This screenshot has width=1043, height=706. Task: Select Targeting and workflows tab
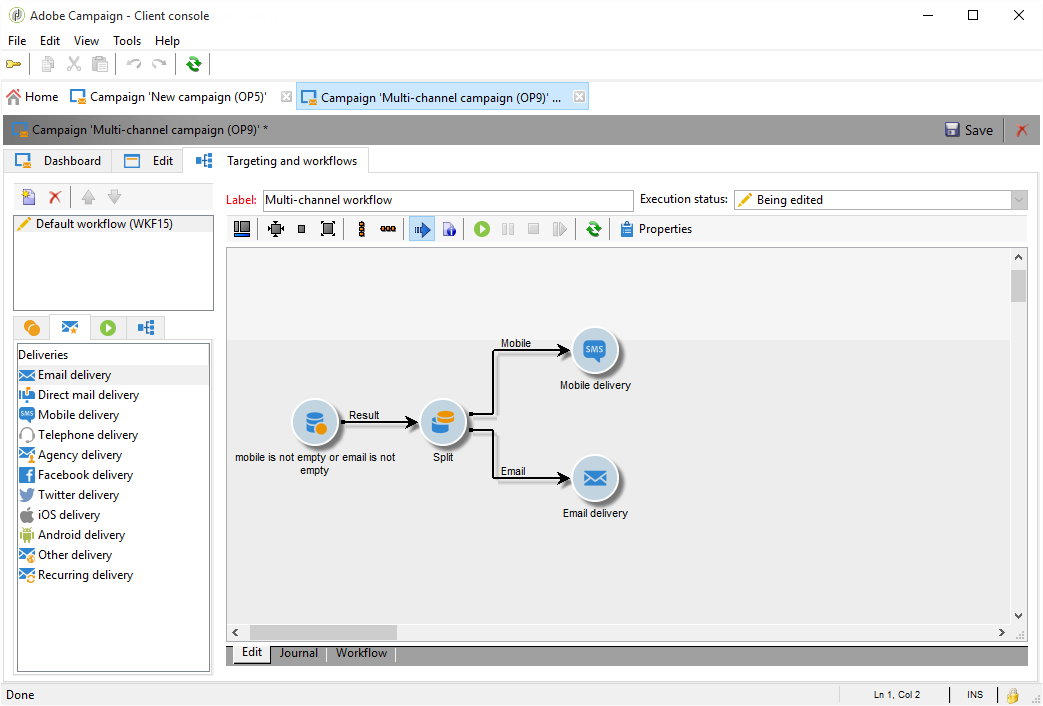coord(276,161)
